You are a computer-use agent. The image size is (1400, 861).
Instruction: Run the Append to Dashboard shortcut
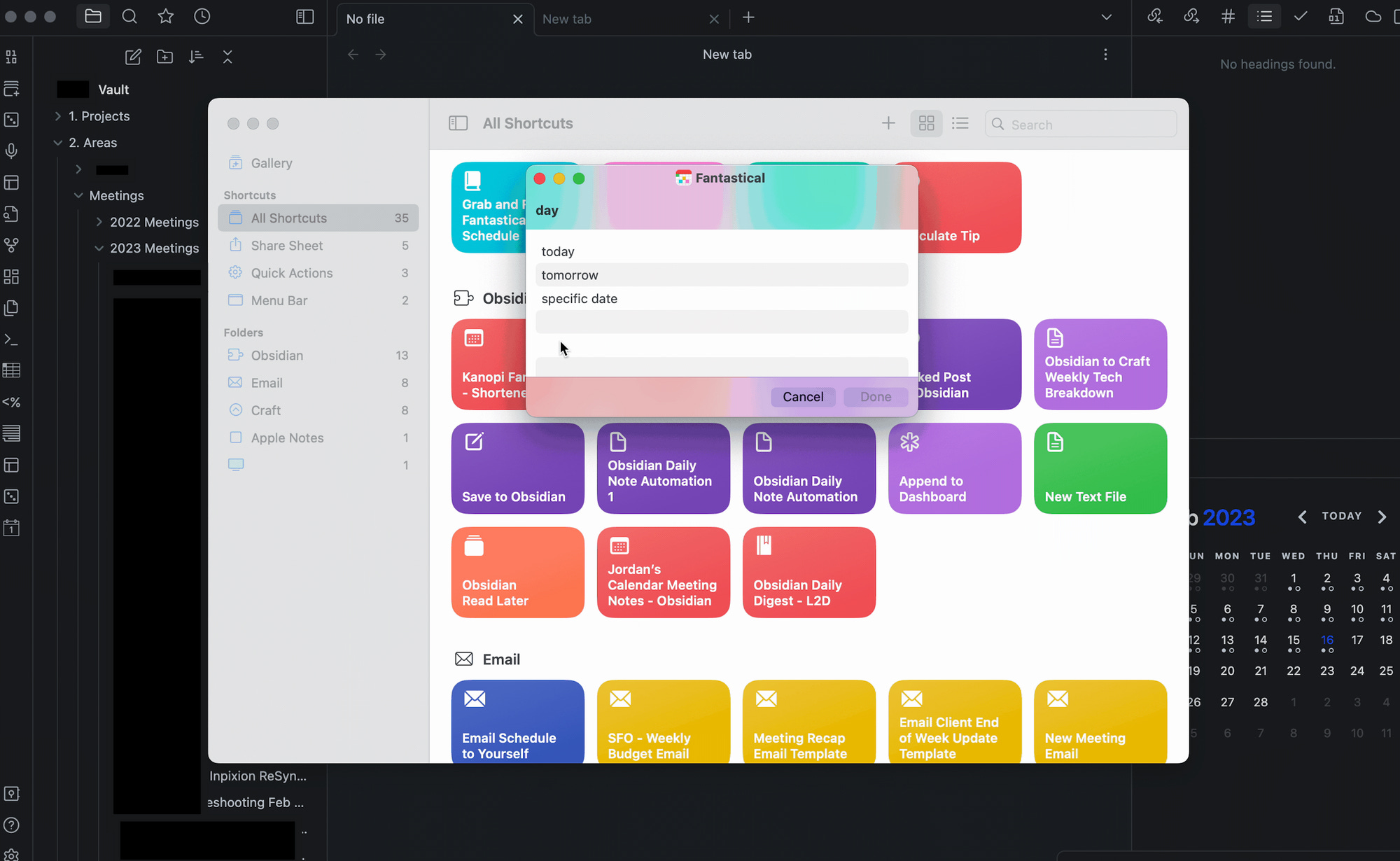point(955,468)
